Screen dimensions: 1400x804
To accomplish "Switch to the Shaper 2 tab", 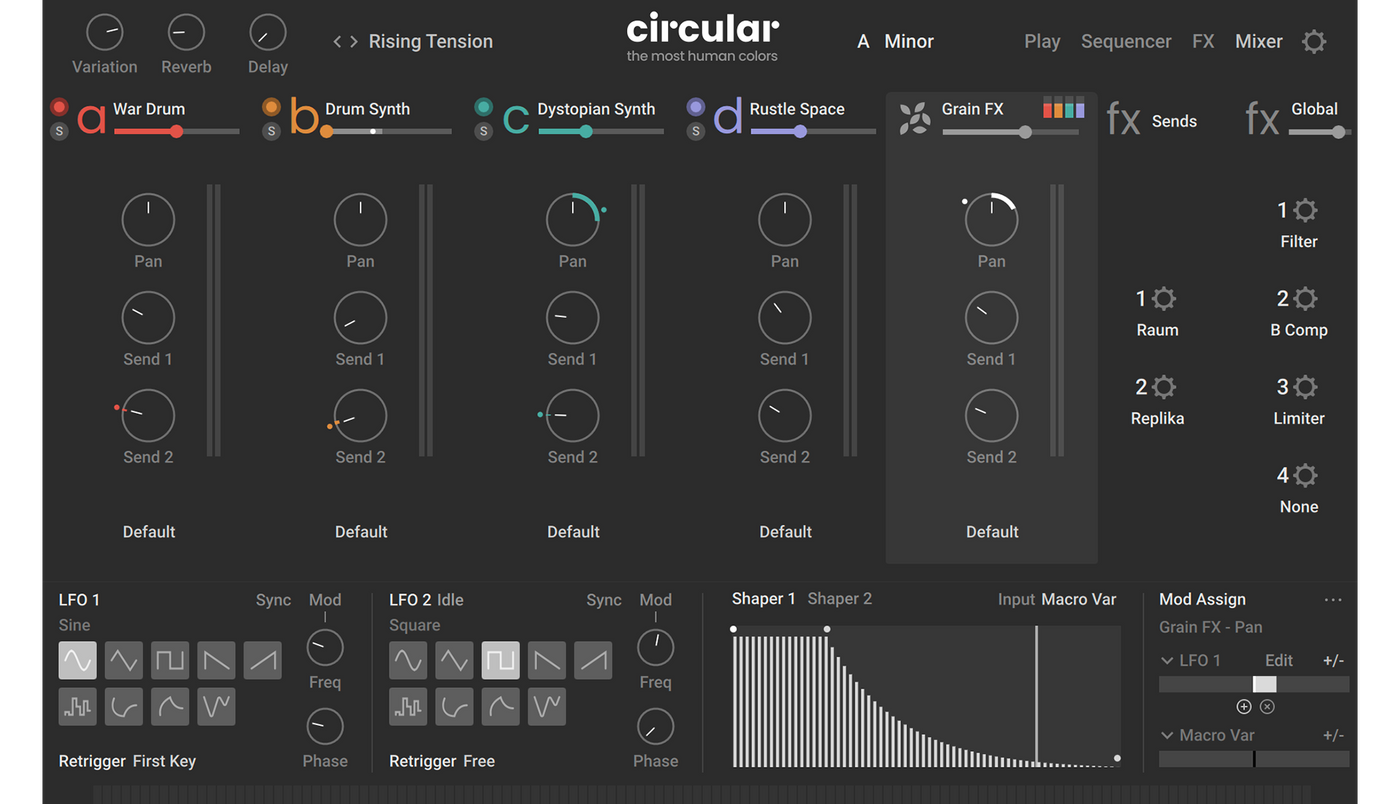I will tap(840, 599).
